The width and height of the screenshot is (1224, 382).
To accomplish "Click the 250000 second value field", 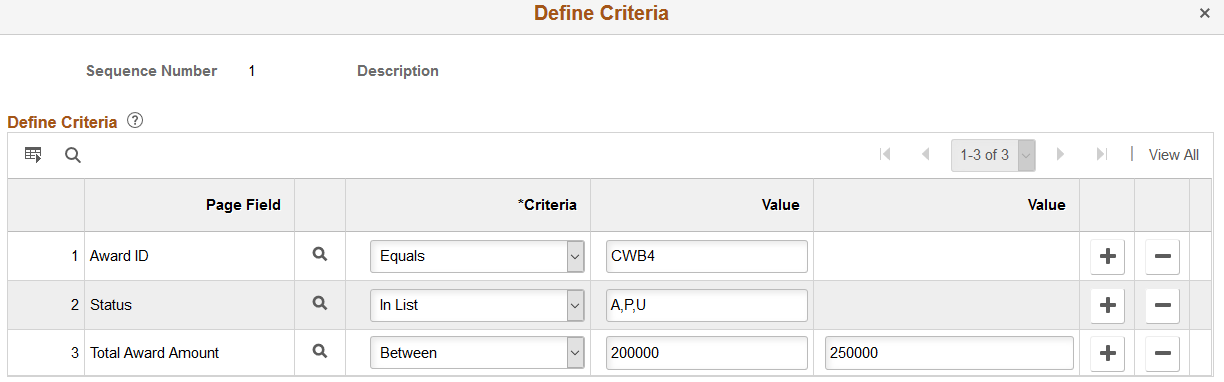I will [x=948, y=353].
